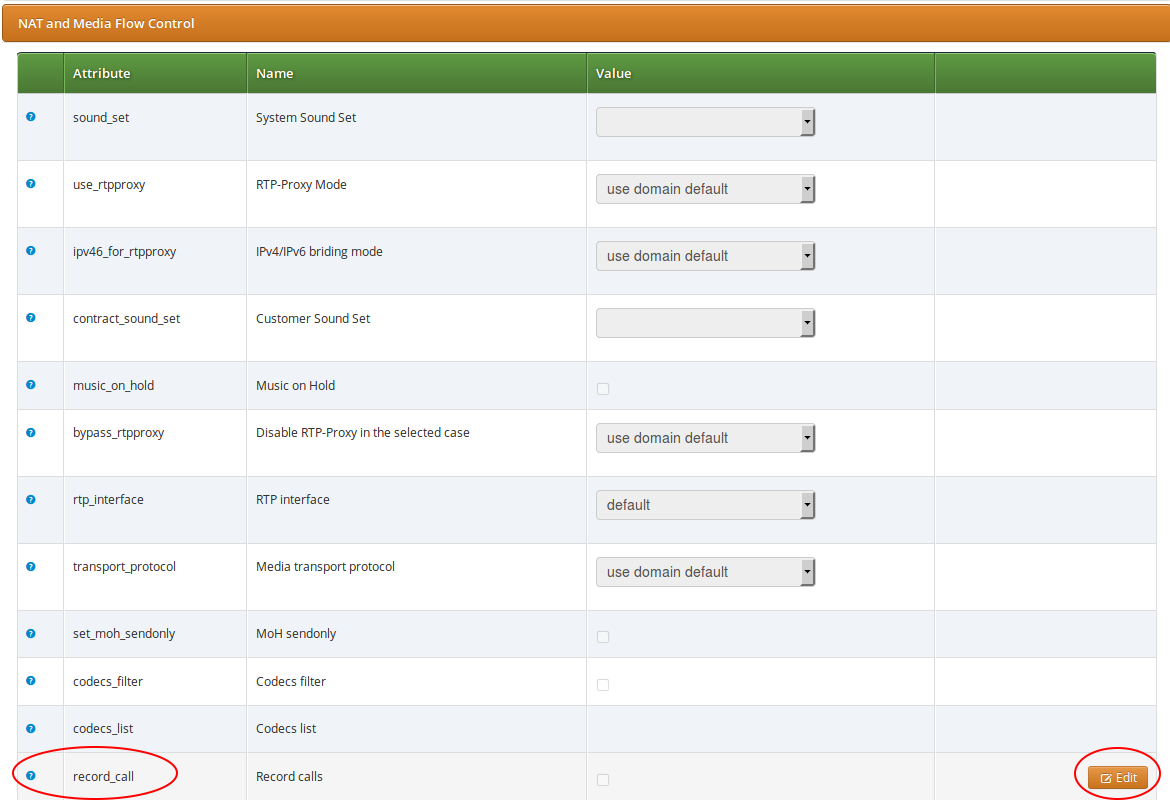1170x800 pixels.
Task: Open help for use_rtpproxy
Action: tap(30, 184)
